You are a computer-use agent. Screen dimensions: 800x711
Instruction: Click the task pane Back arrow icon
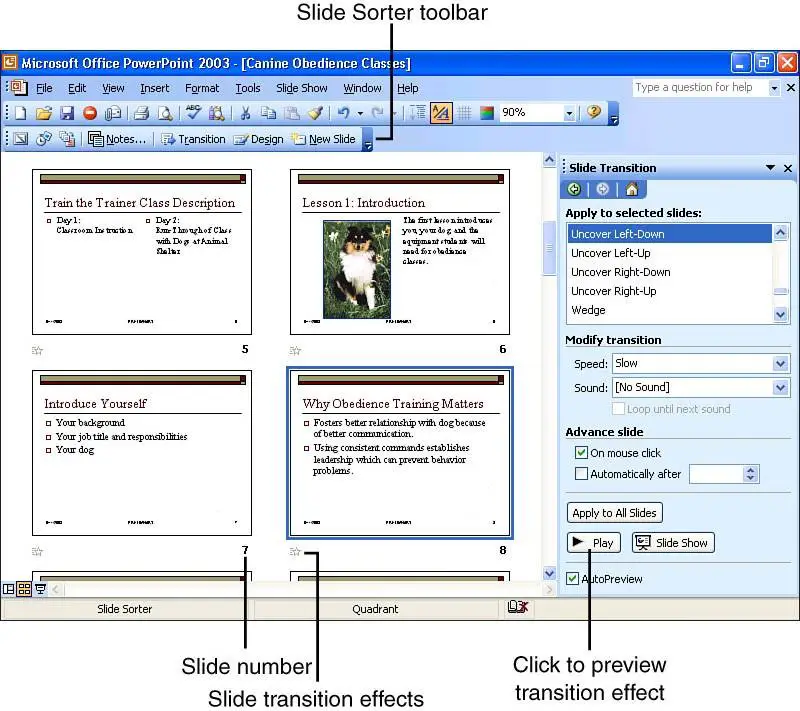tap(574, 190)
